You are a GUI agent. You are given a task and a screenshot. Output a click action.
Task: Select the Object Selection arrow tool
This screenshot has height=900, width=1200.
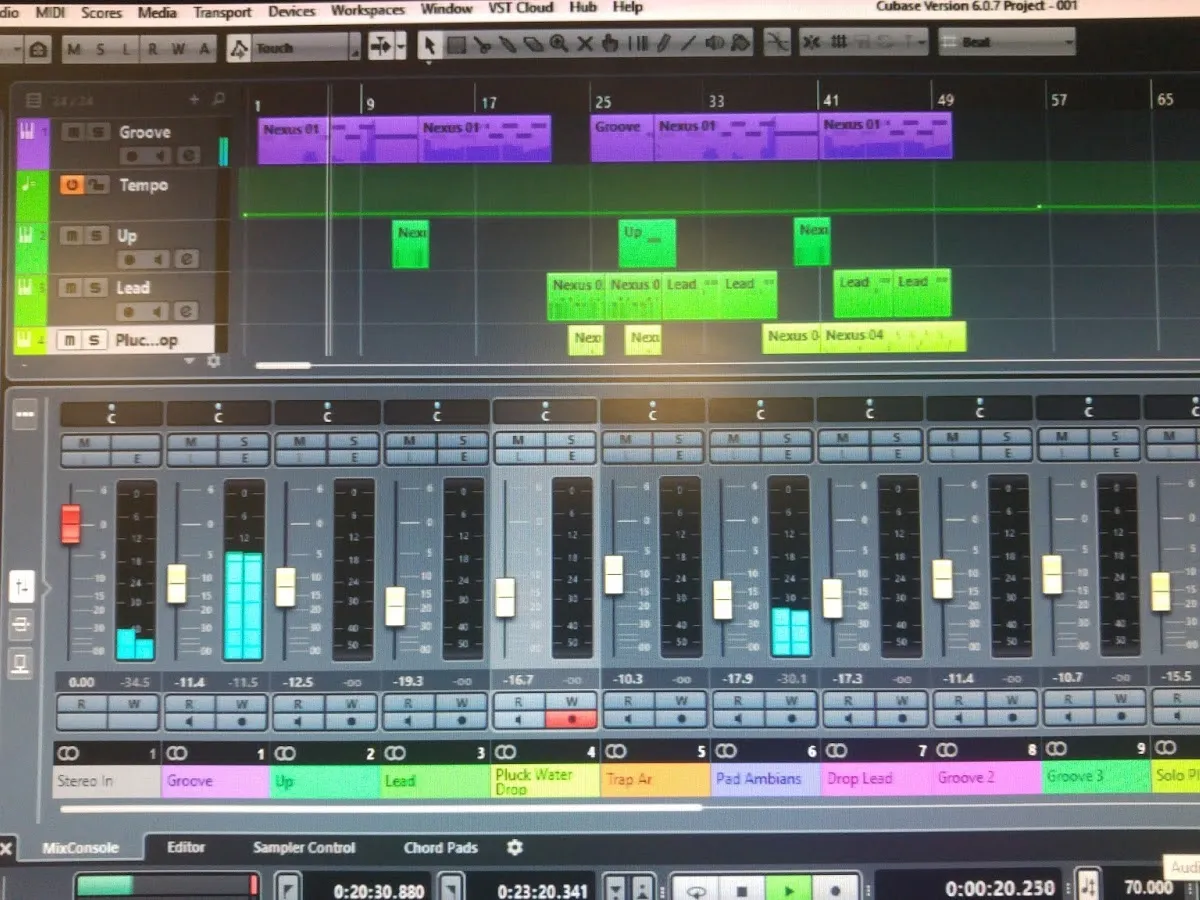[x=429, y=45]
